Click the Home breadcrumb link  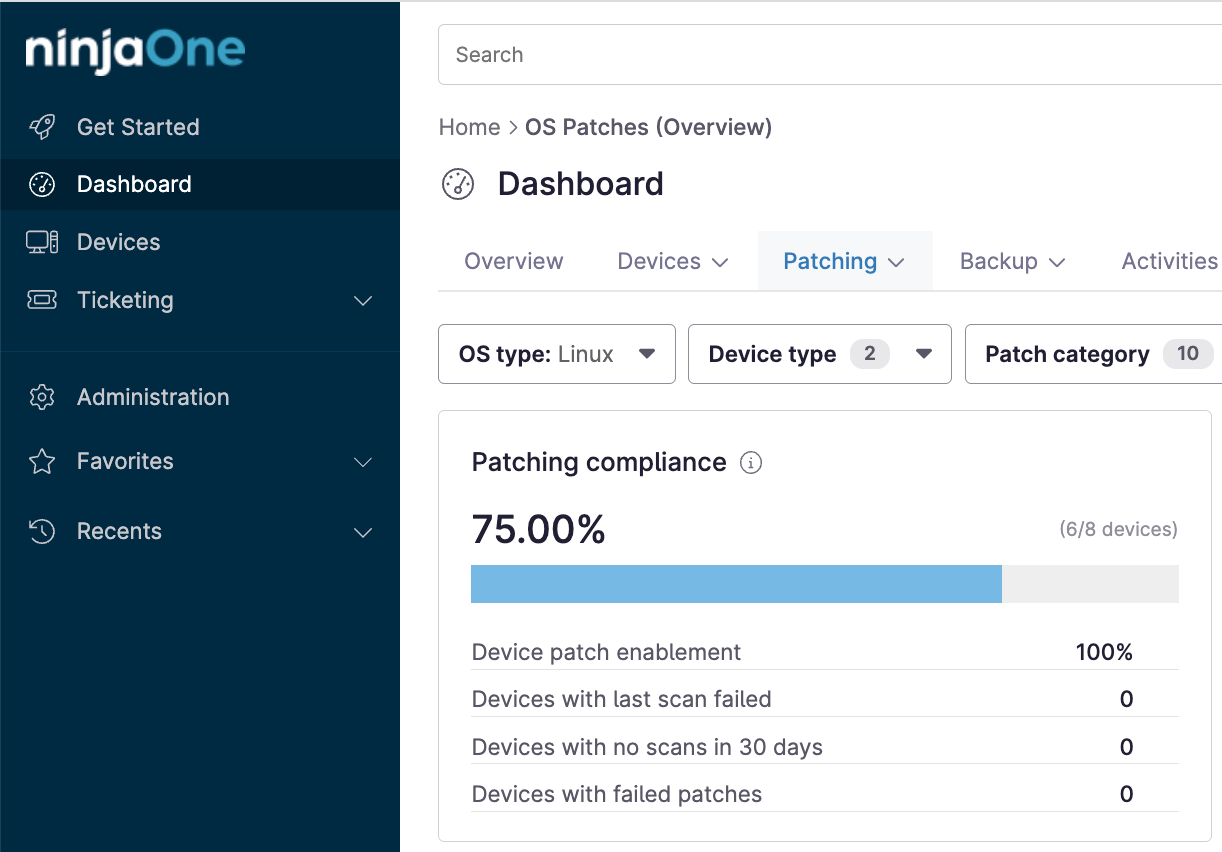[469, 127]
